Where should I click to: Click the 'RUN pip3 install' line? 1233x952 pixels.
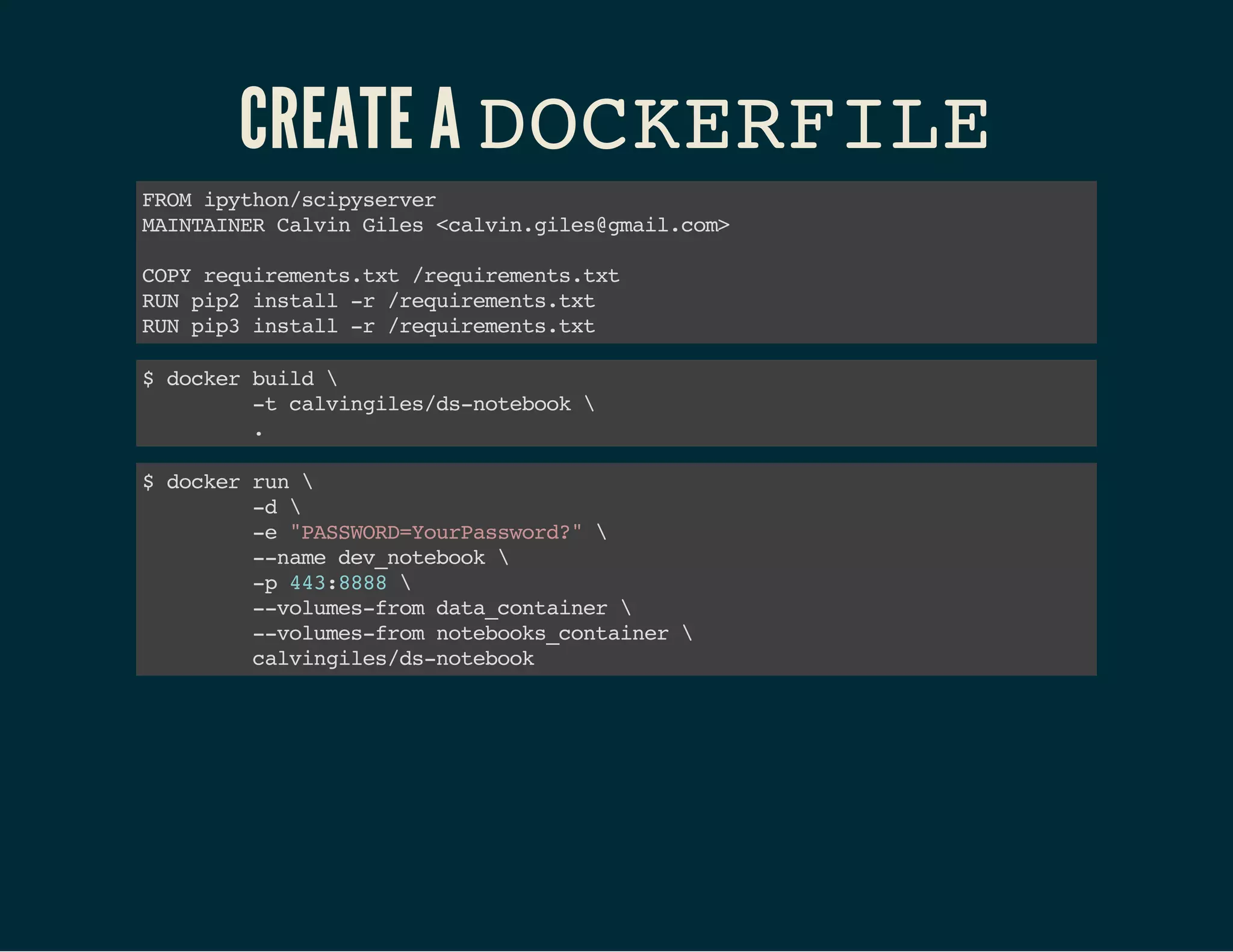pyautogui.click(x=368, y=326)
